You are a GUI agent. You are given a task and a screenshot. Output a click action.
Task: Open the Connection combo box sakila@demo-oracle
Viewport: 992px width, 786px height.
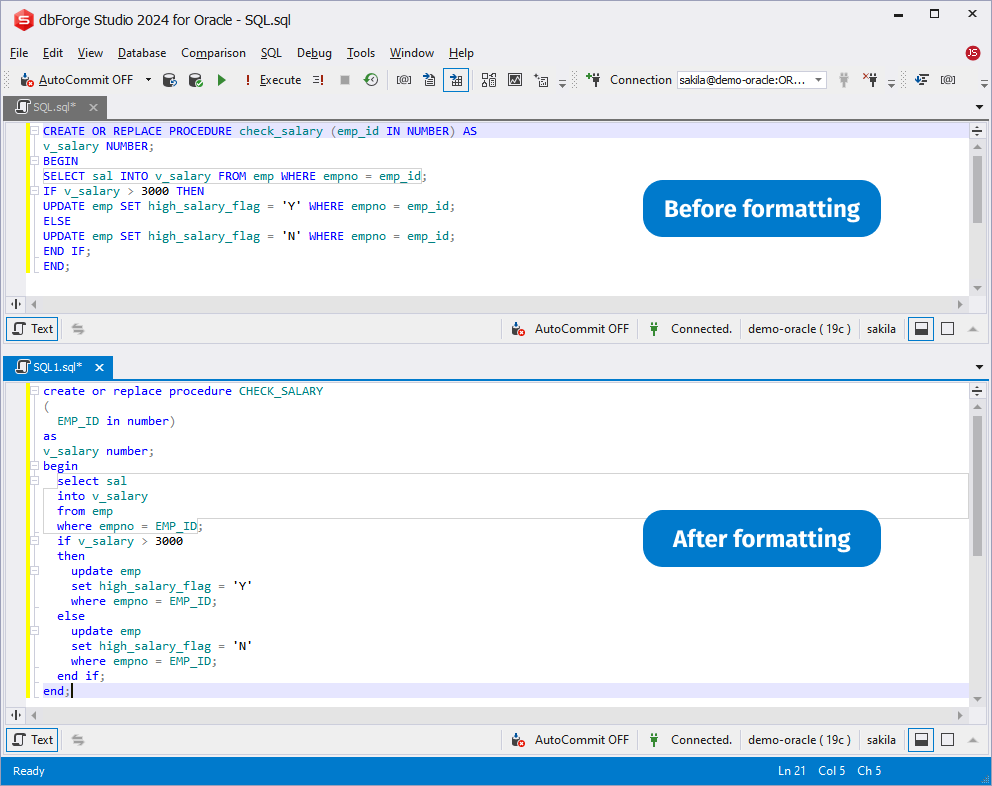coord(751,80)
